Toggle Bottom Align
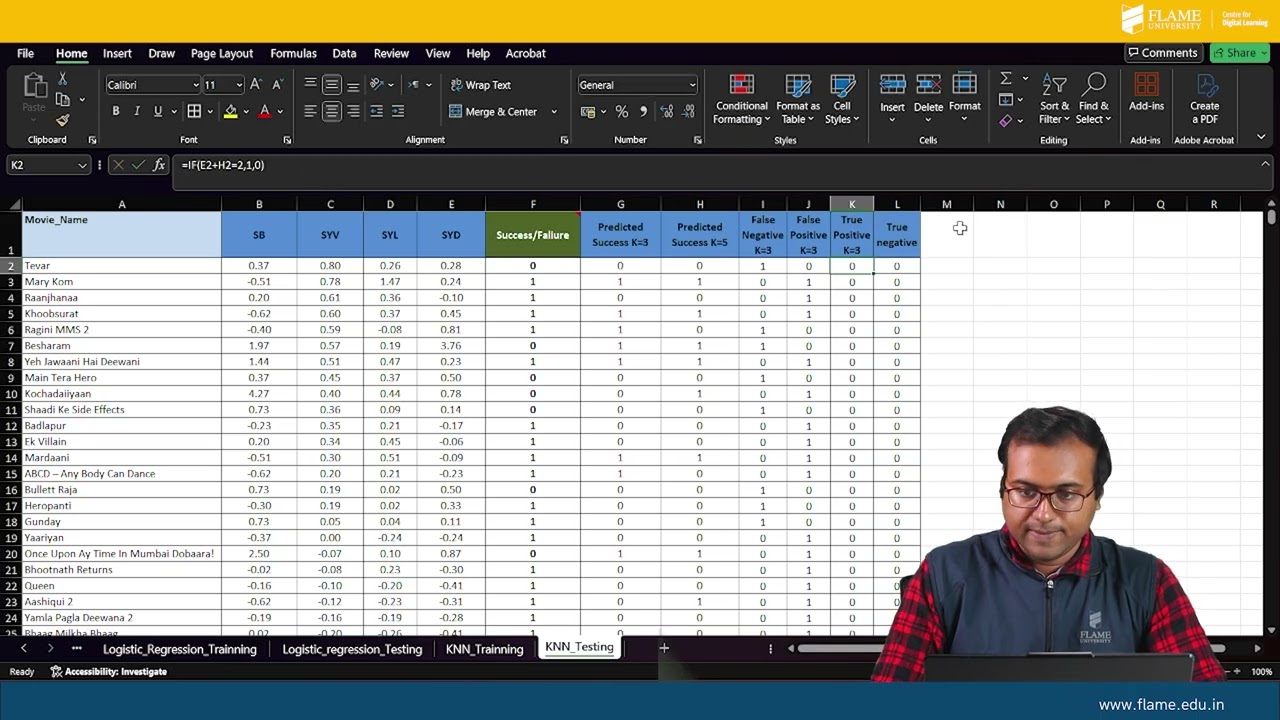Screen dimensions: 1280x720 pyautogui.click(x=353, y=85)
